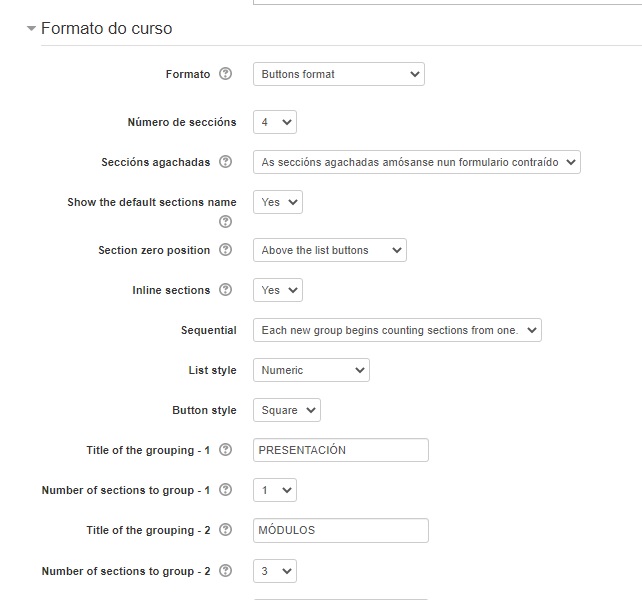Expand the Seccións agachadas dropdown
642x600 pixels.
tap(416, 162)
